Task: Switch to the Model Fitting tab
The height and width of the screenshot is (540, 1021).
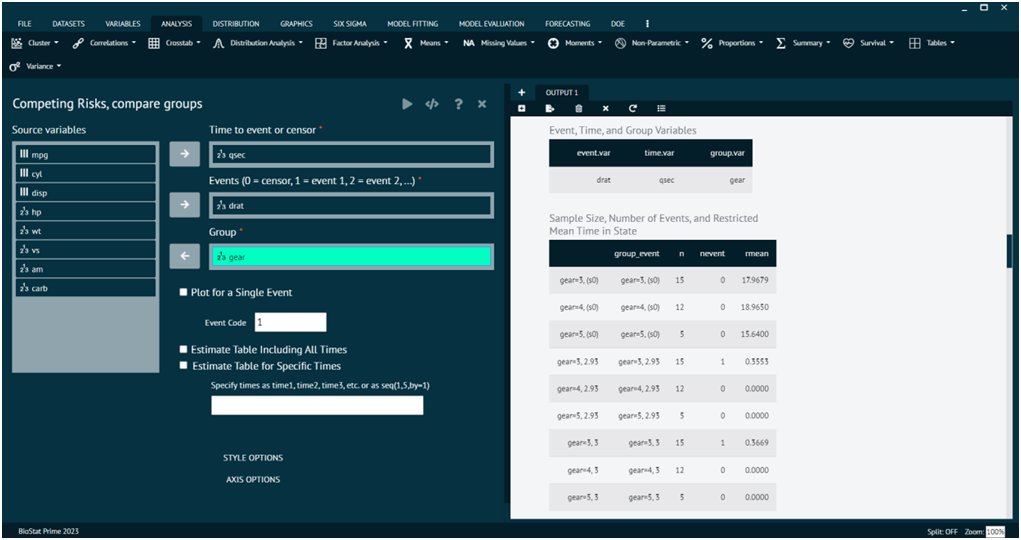Action: pos(412,23)
